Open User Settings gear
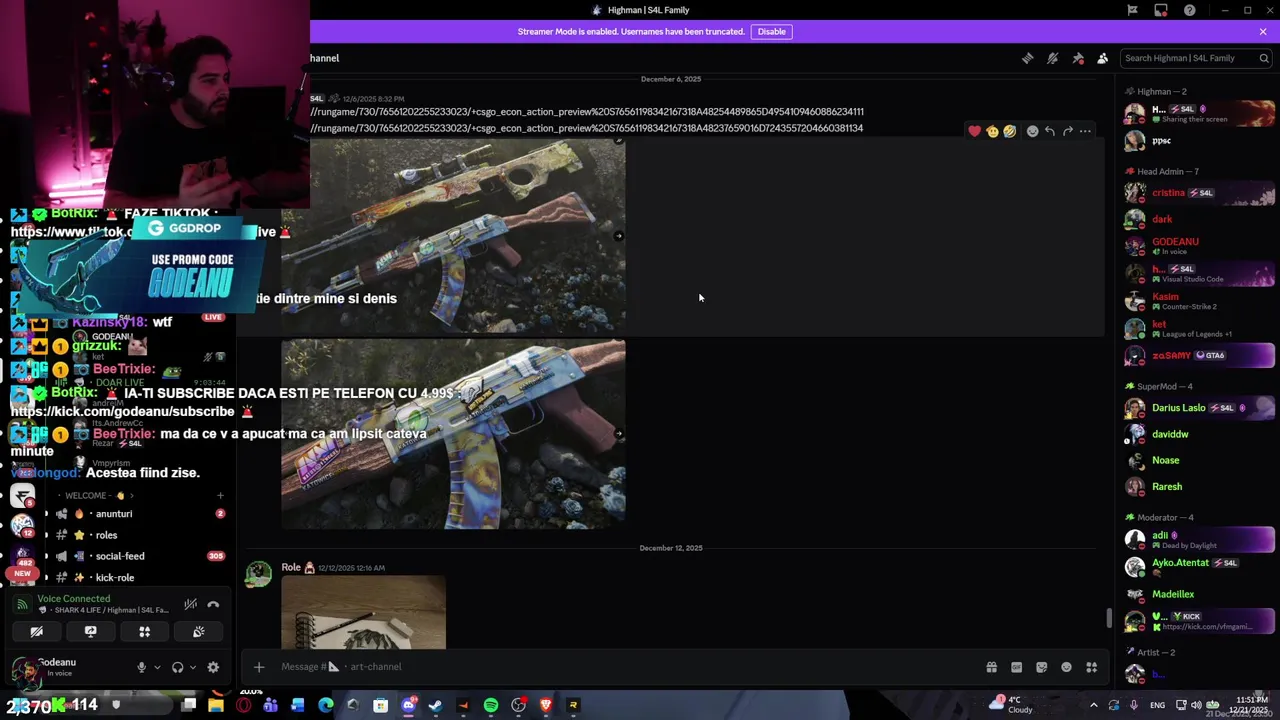 click(213, 667)
